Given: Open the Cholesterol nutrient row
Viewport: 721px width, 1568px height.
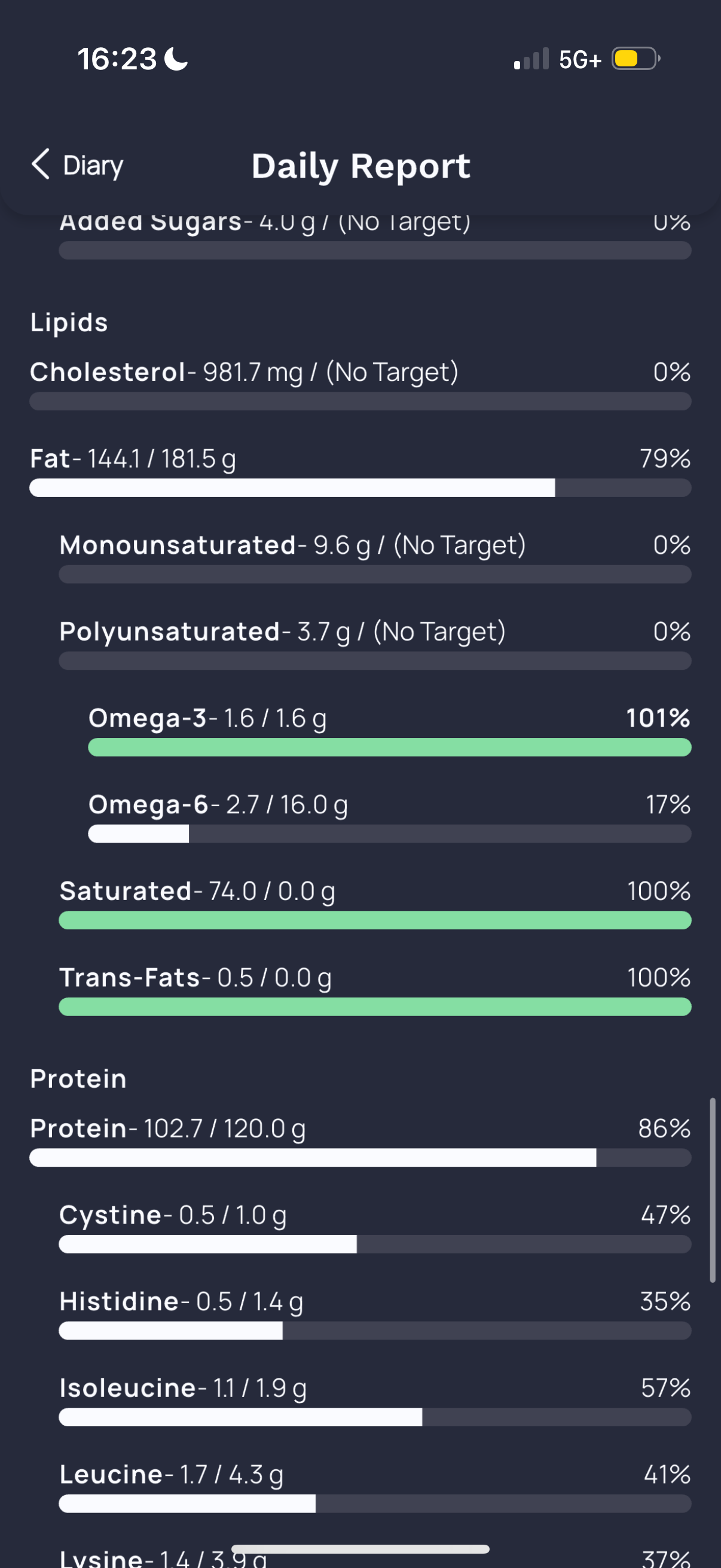Looking at the screenshot, I should coord(360,385).
